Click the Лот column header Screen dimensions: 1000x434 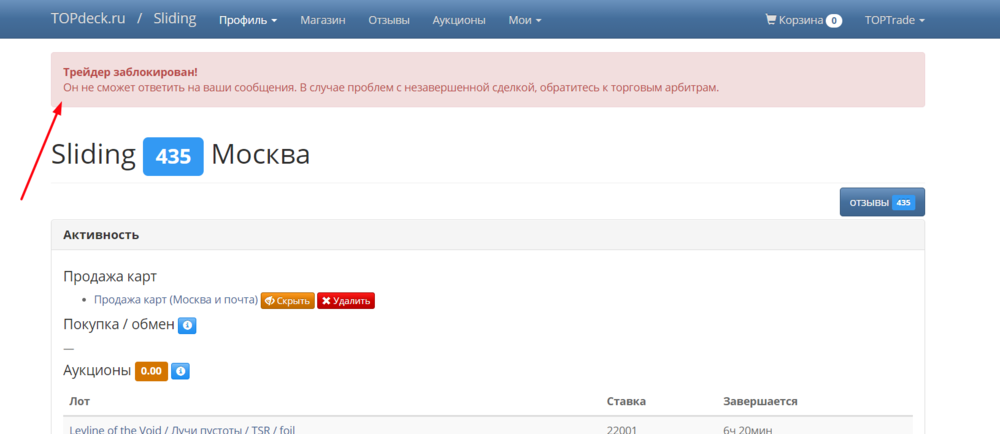[80, 401]
